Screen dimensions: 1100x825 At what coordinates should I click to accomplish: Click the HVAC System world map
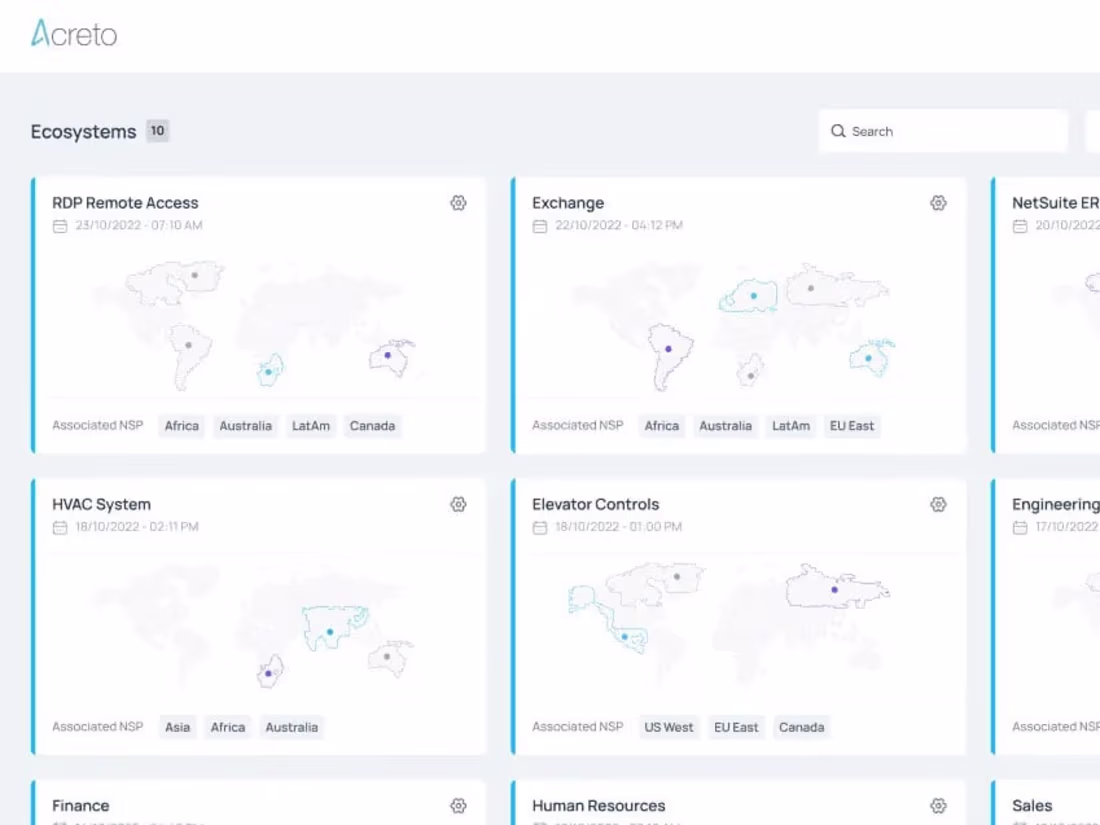pos(256,626)
